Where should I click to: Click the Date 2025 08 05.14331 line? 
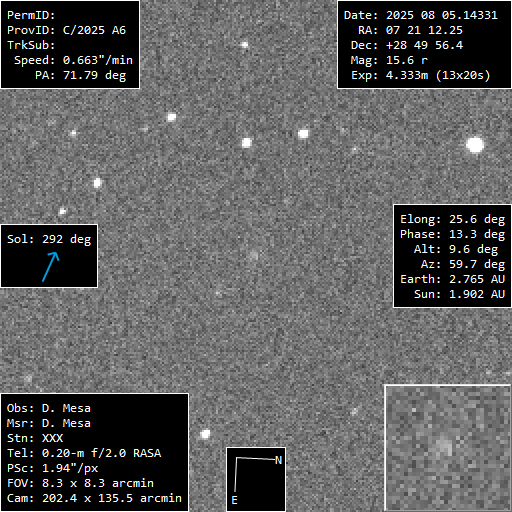tap(421, 15)
